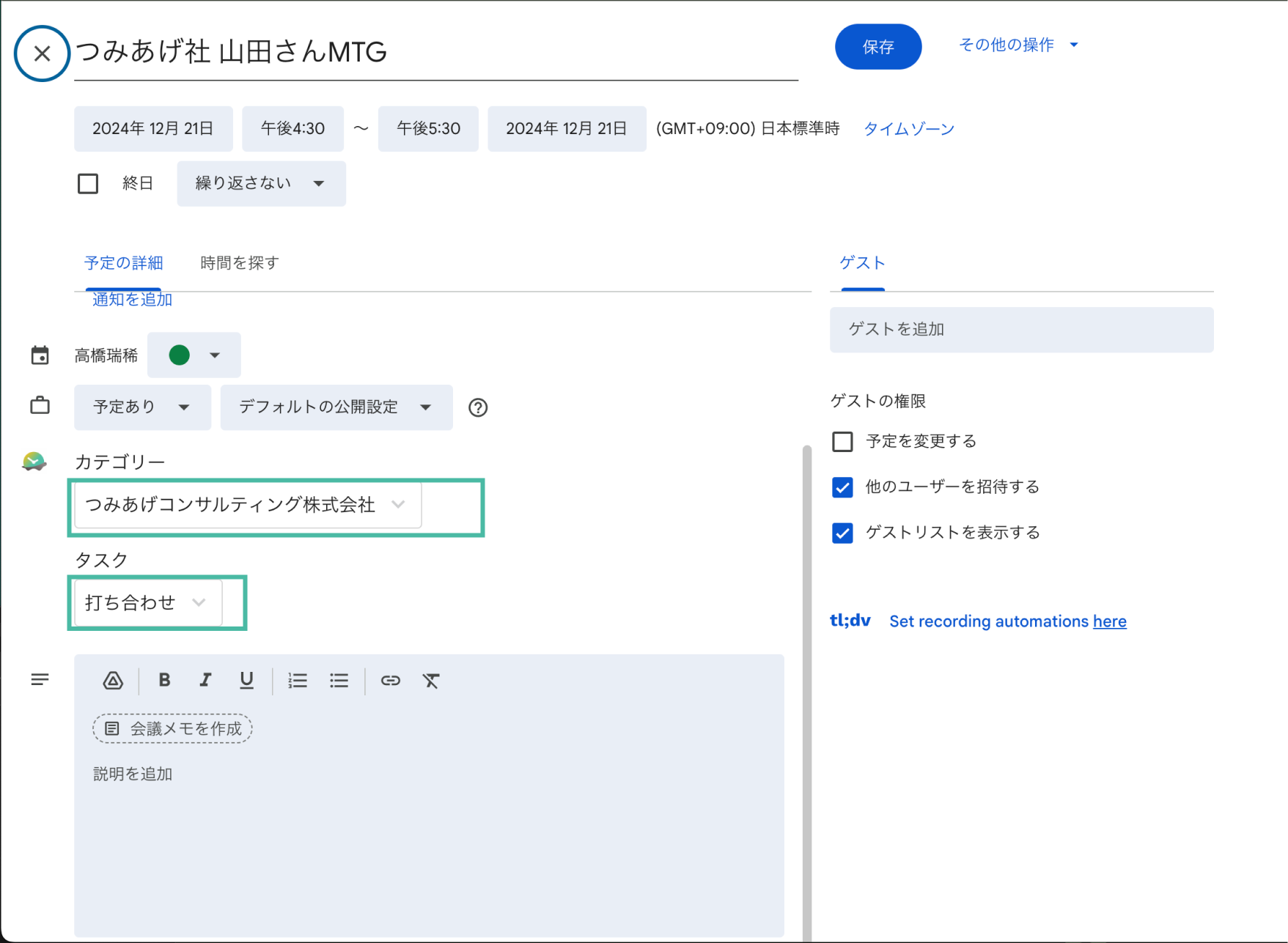Screen dimensions: 1288x943
Task: Click the 保存 save button
Action: click(877, 47)
